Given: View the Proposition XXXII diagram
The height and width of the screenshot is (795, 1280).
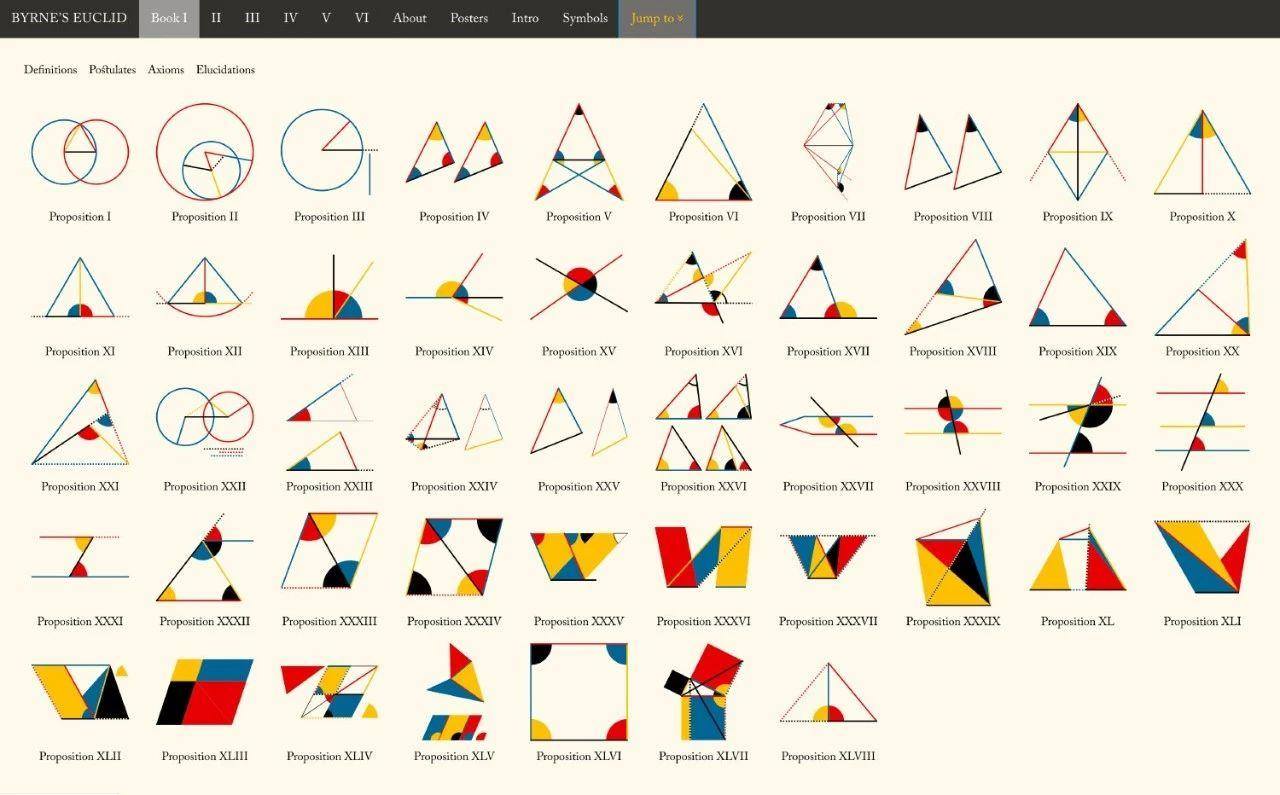Looking at the screenshot, I should point(205,557).
